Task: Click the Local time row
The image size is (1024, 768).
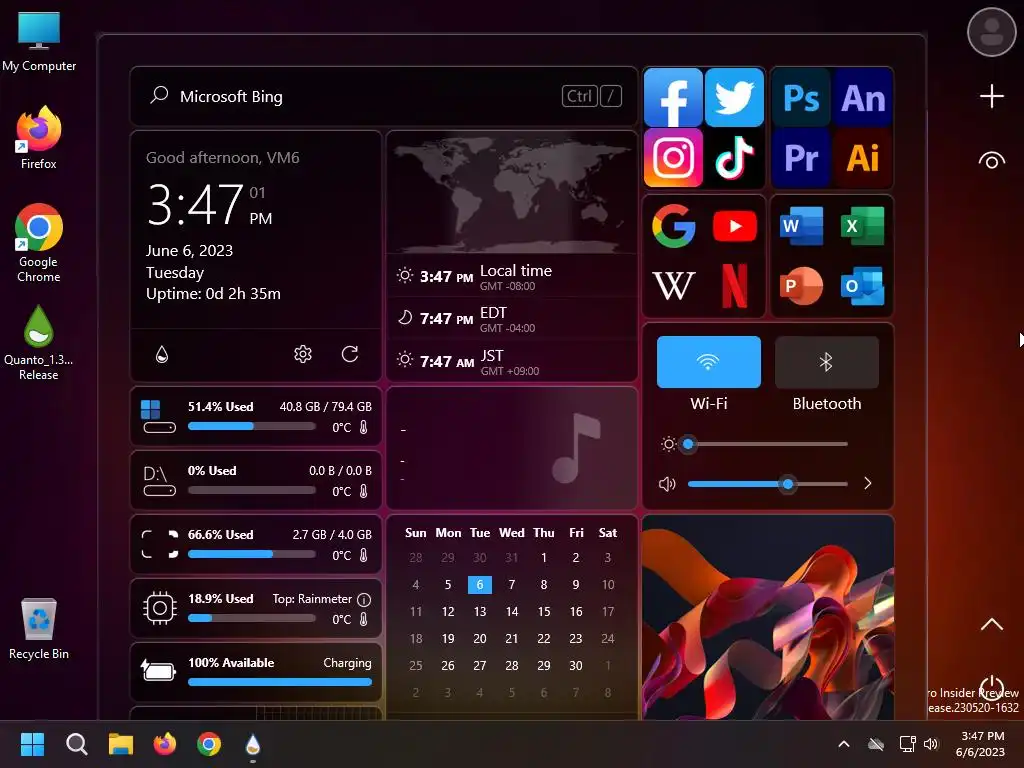Action: click(512, 276)
